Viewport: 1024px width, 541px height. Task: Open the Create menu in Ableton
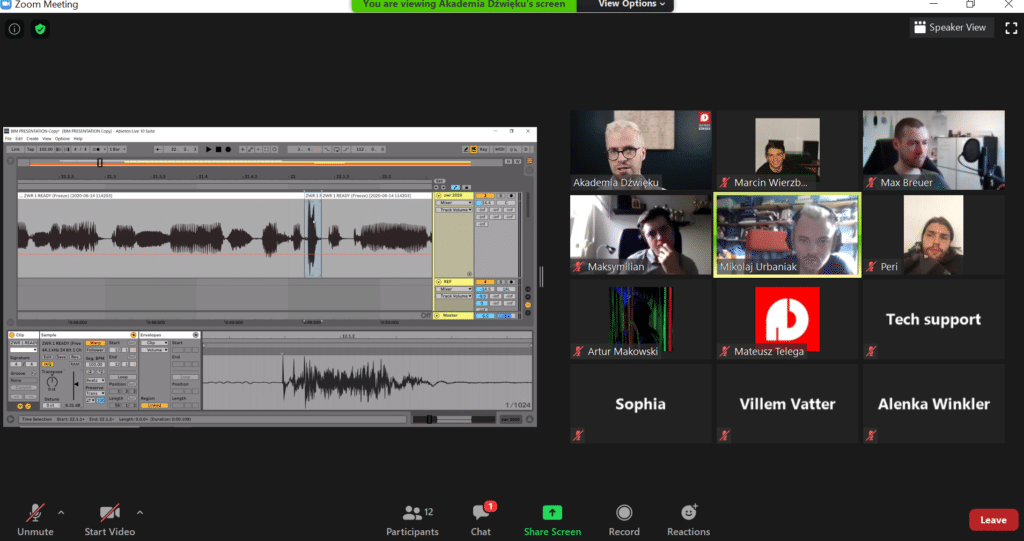click(33, 139)
